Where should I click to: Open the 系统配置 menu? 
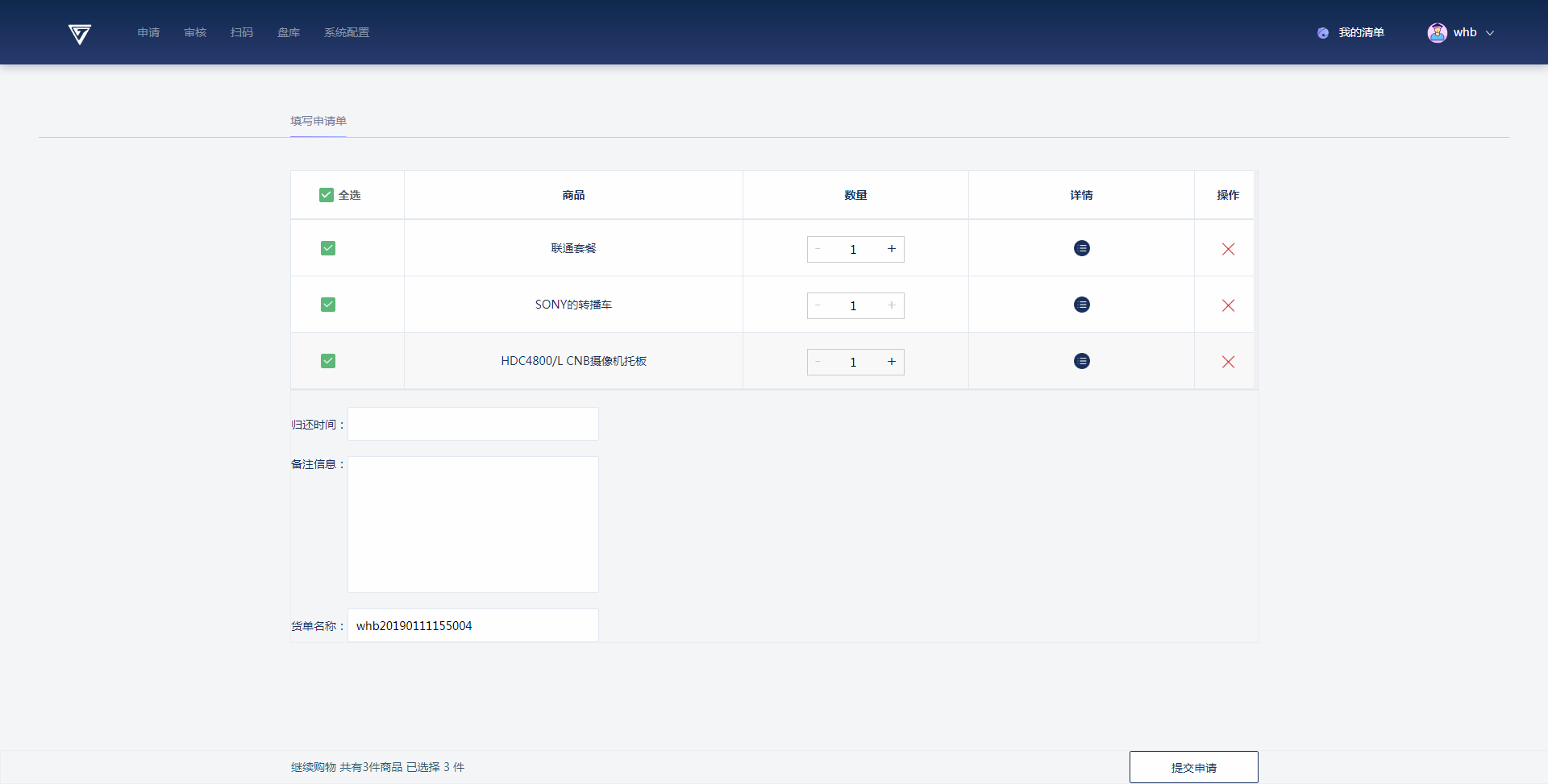[x=346, y=33]
